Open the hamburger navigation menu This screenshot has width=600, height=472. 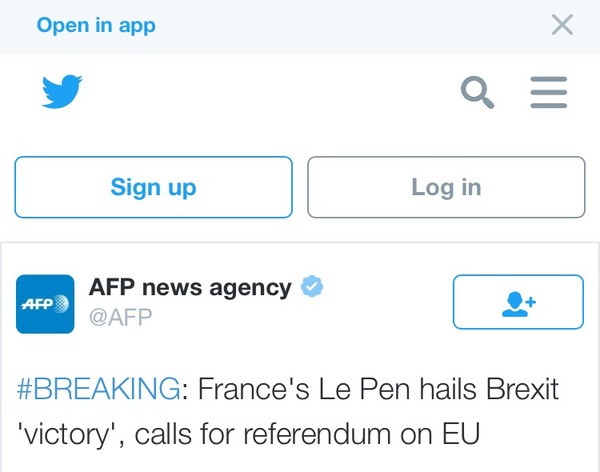pyautogui.click(x=547, y=93)
